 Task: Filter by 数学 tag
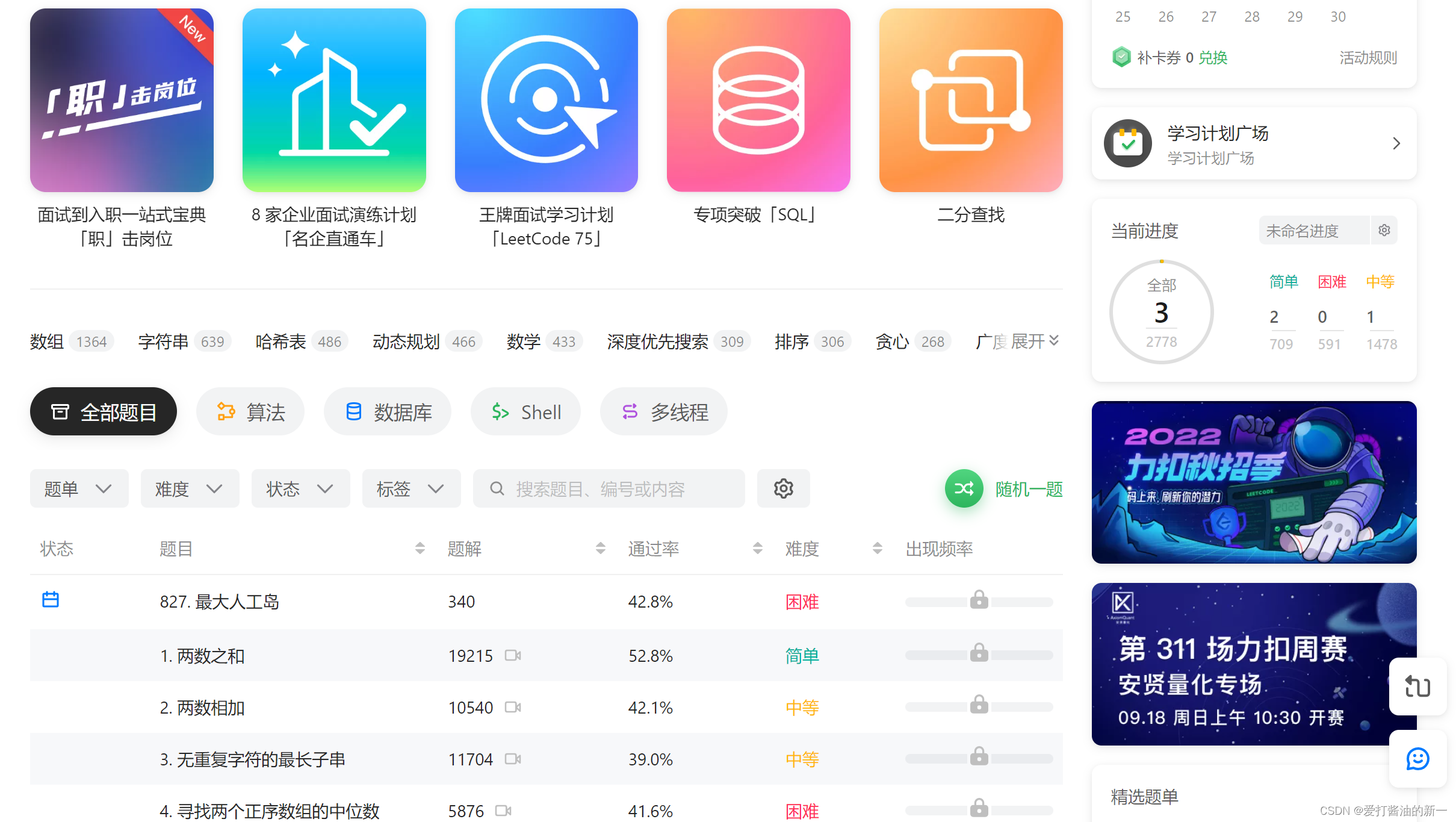point(544,341)
